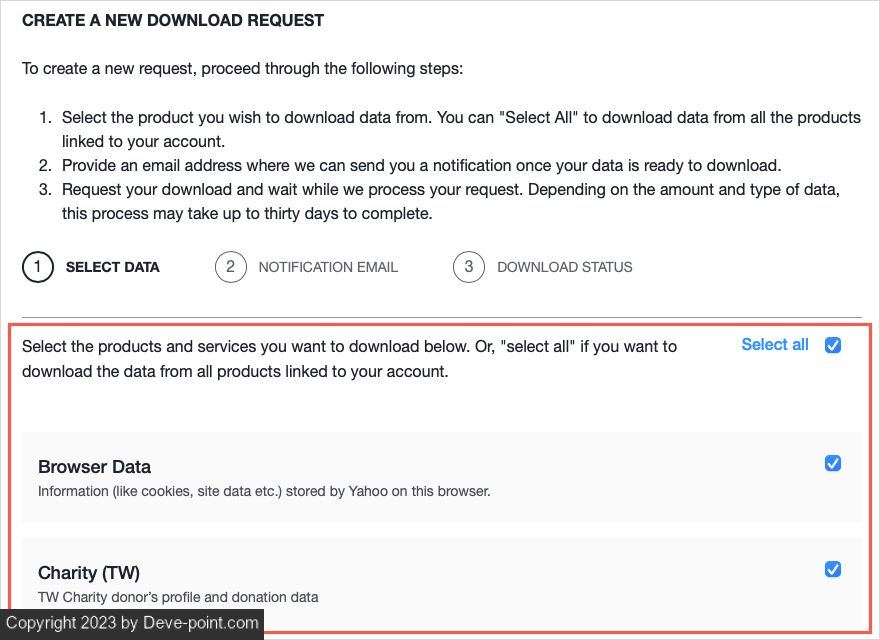Click the blue "Select all" link
Viewport: 880px width, 640px height.
coord(775,345)
